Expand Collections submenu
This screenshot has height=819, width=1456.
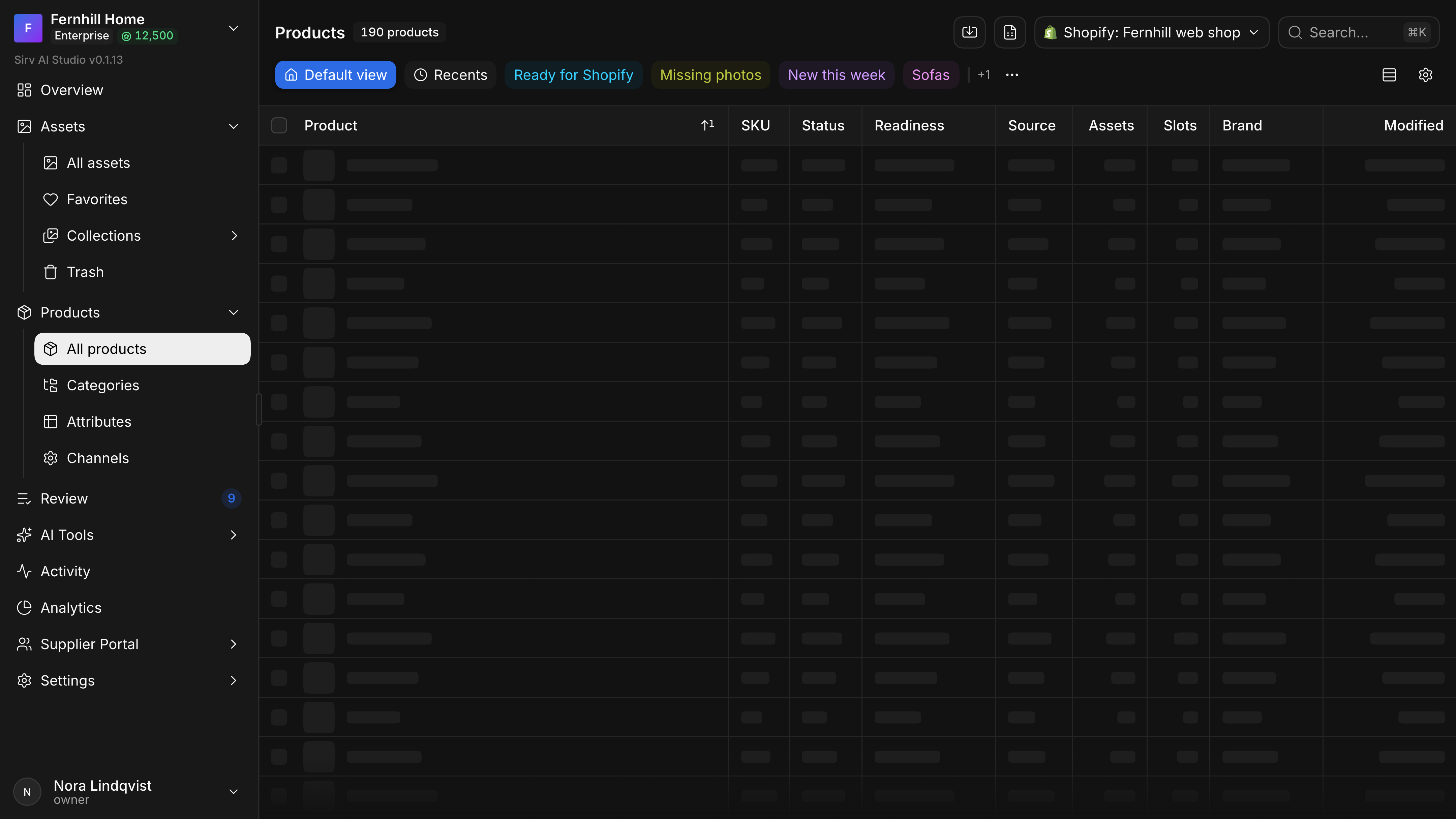[x=234, y=236]
